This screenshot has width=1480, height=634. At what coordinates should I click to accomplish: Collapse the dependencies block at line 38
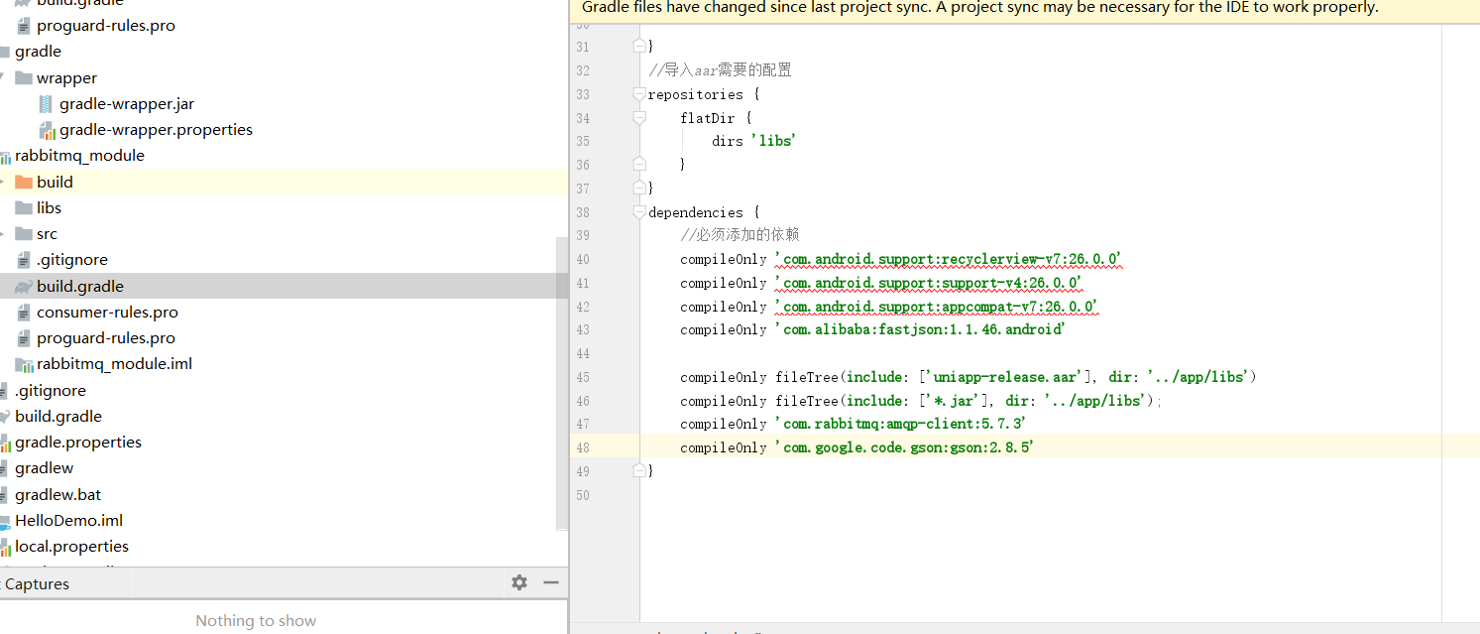click(639, 212)
